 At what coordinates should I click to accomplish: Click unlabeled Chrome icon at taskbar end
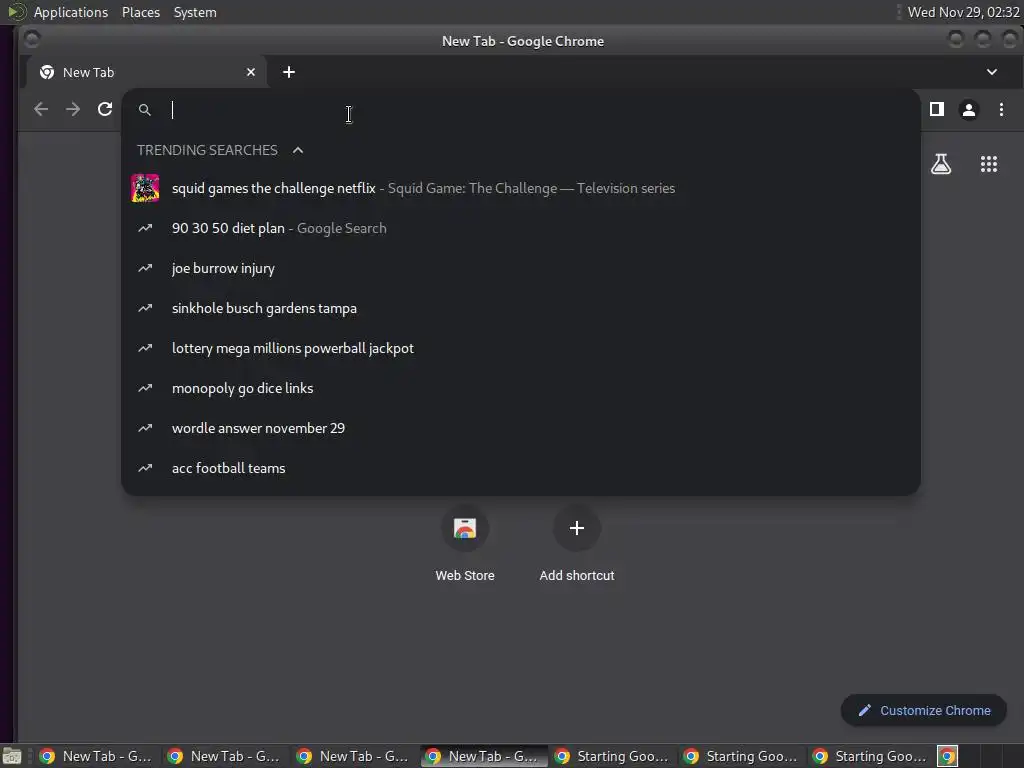coord(947,756)
